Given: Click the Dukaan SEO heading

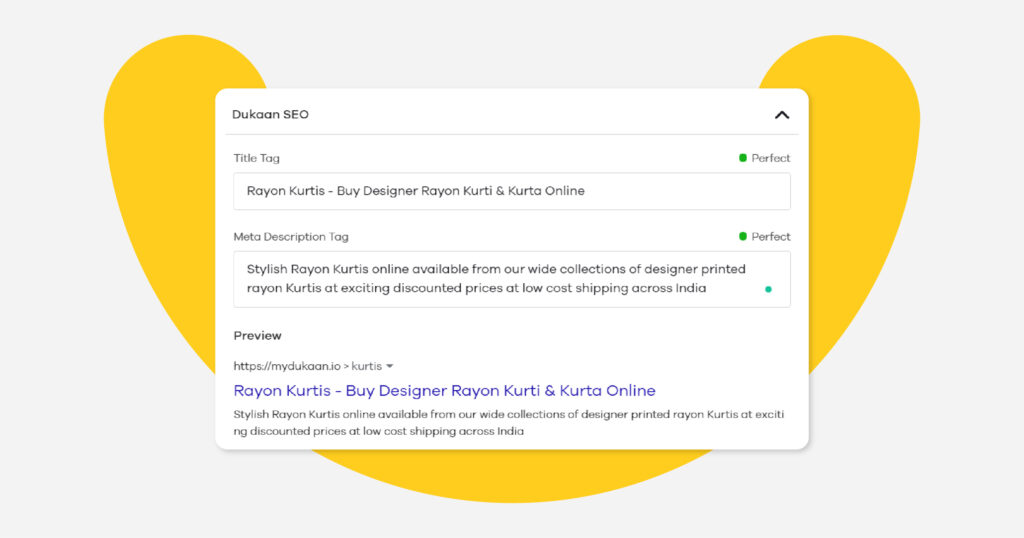Looking at the screenshot, I should pos(270,114).
